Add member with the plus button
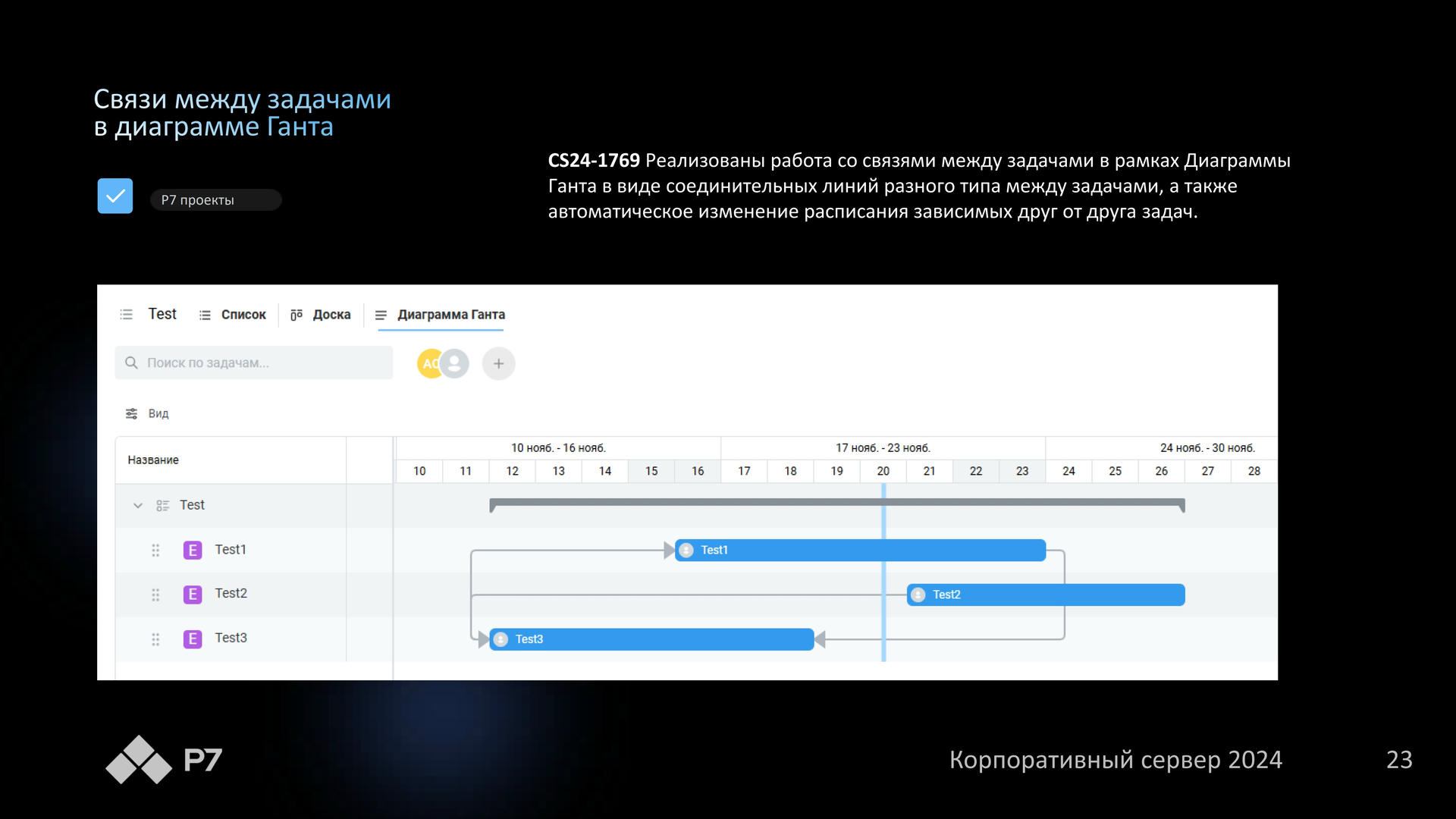 tap(499, 363)
